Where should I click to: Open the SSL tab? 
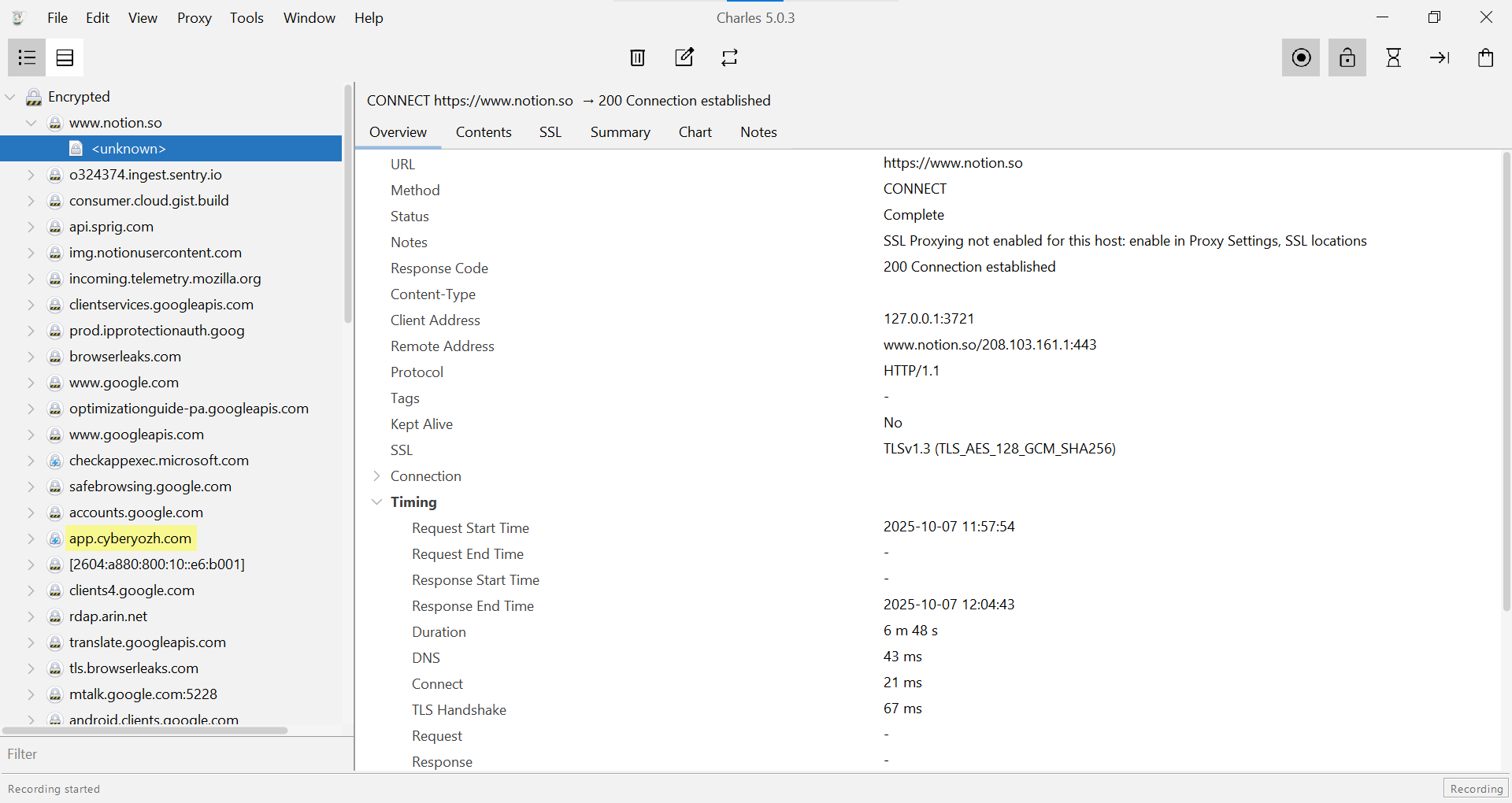point(550,132)
